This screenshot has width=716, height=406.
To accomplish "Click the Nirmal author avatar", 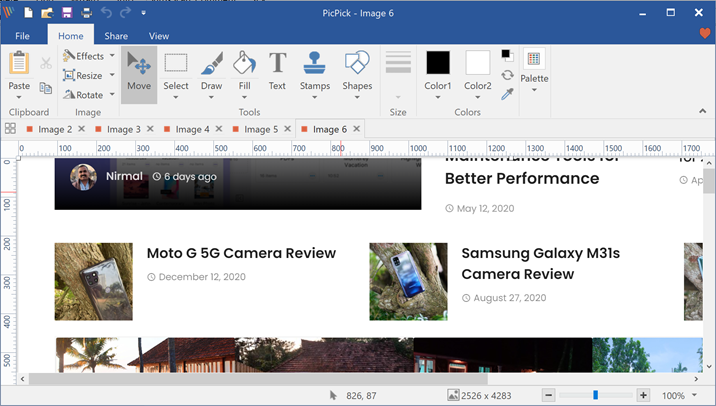I will [83, 177].
